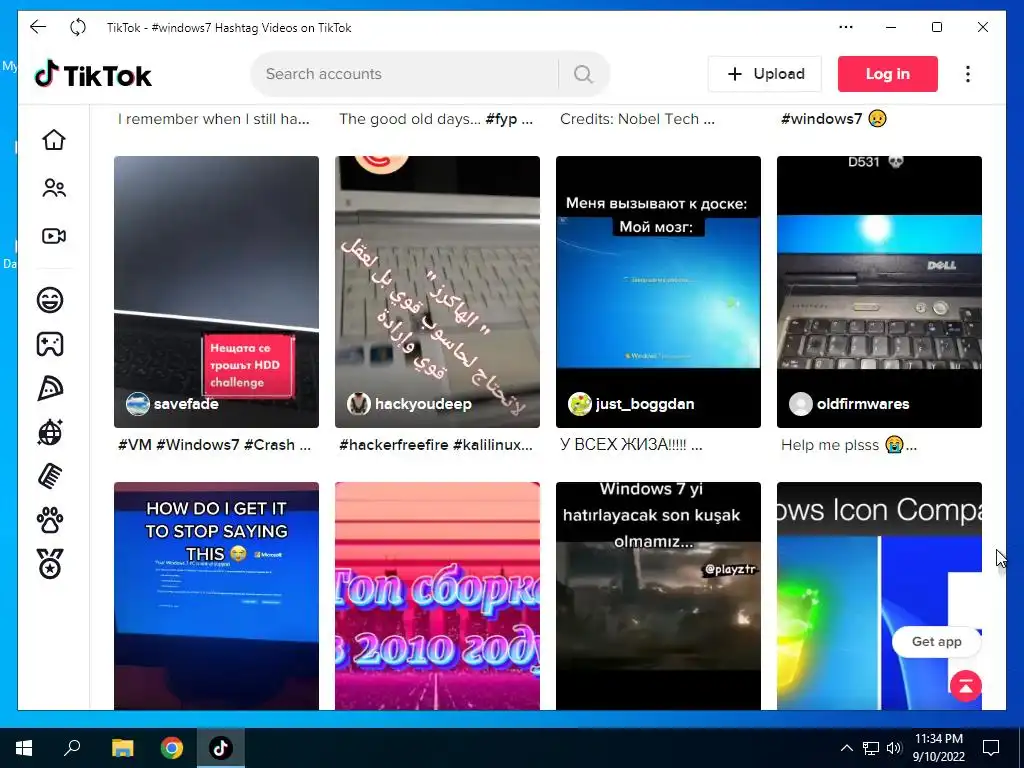Click the У ВСЕХ ЖИЗА caption
This screenshot has width=1024, height=768.
pyautogui.click(x=631, y=445)
